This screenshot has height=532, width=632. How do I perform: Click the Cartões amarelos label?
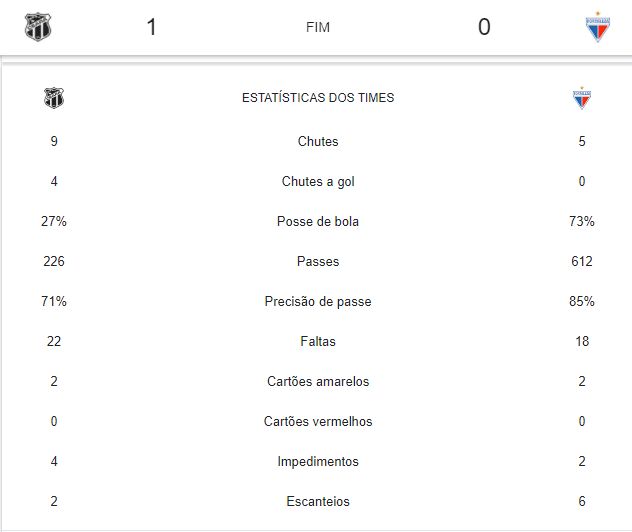point(318,381)
